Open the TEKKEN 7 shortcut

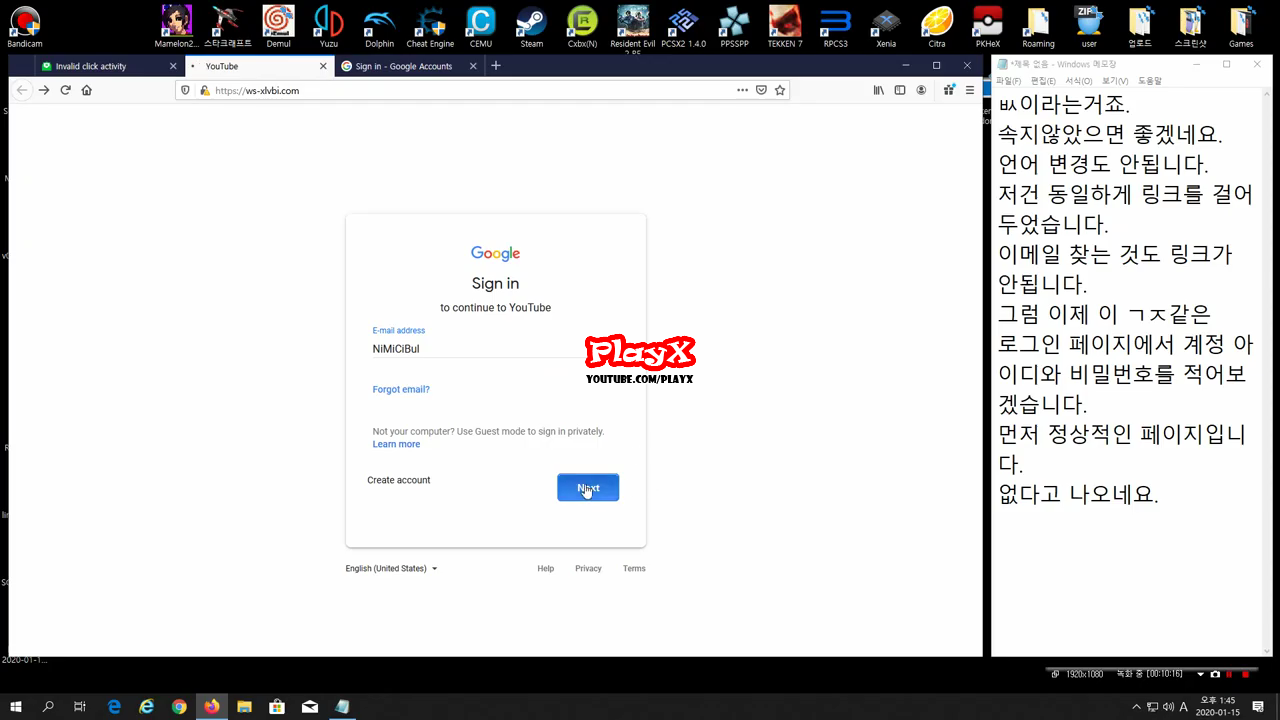coord(785,26)
